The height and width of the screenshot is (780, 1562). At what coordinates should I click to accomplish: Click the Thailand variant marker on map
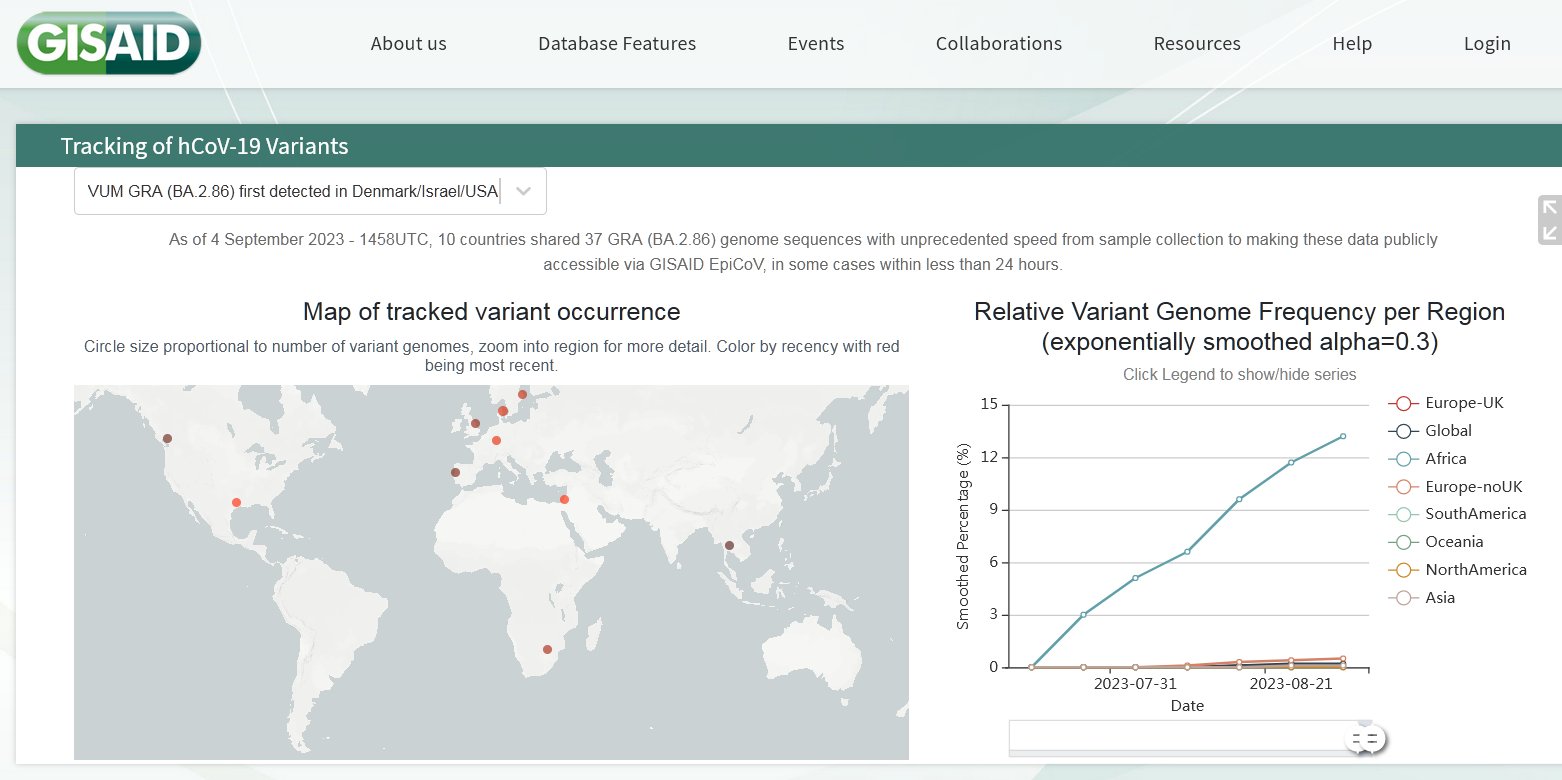click(729, 545)
